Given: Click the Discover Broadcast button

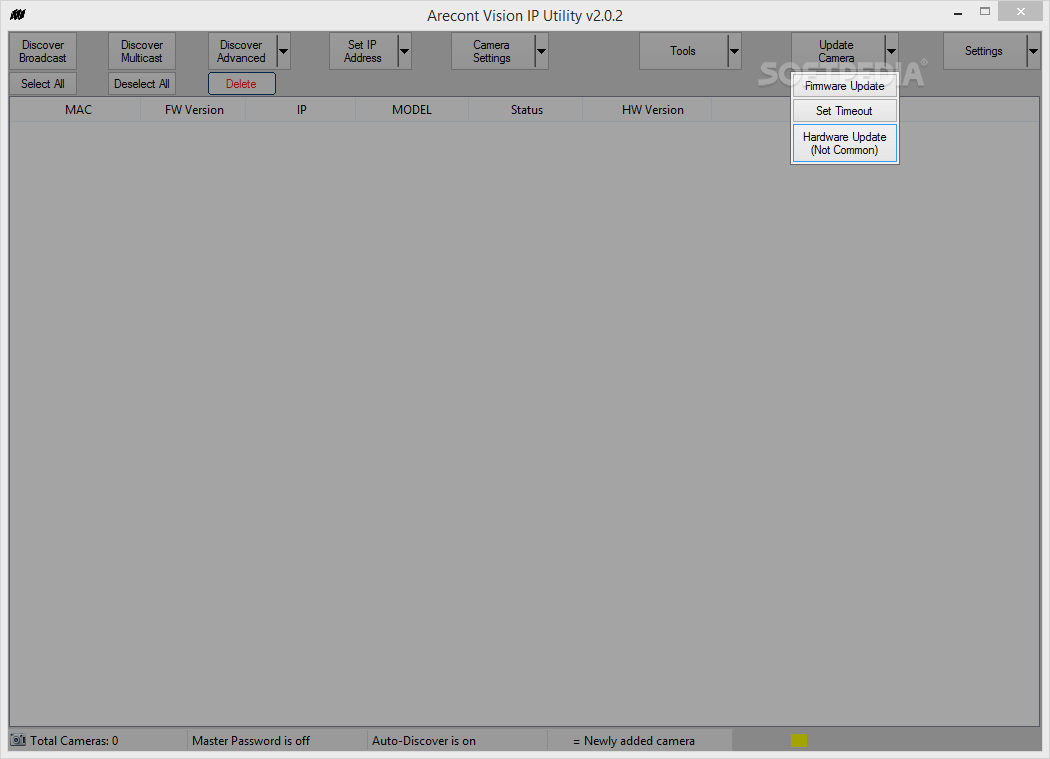Looking at the screenshot, I should coord(43,51).
